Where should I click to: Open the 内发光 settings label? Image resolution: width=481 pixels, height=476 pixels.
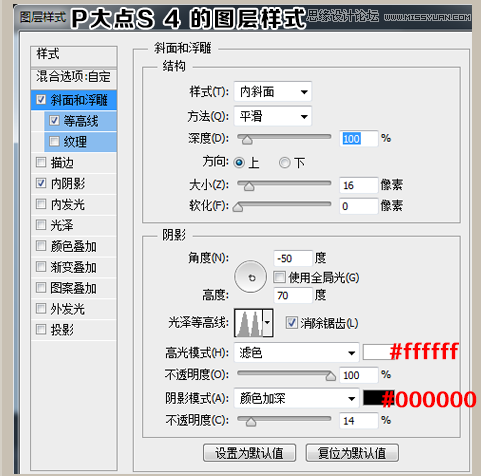click(68, 204)
